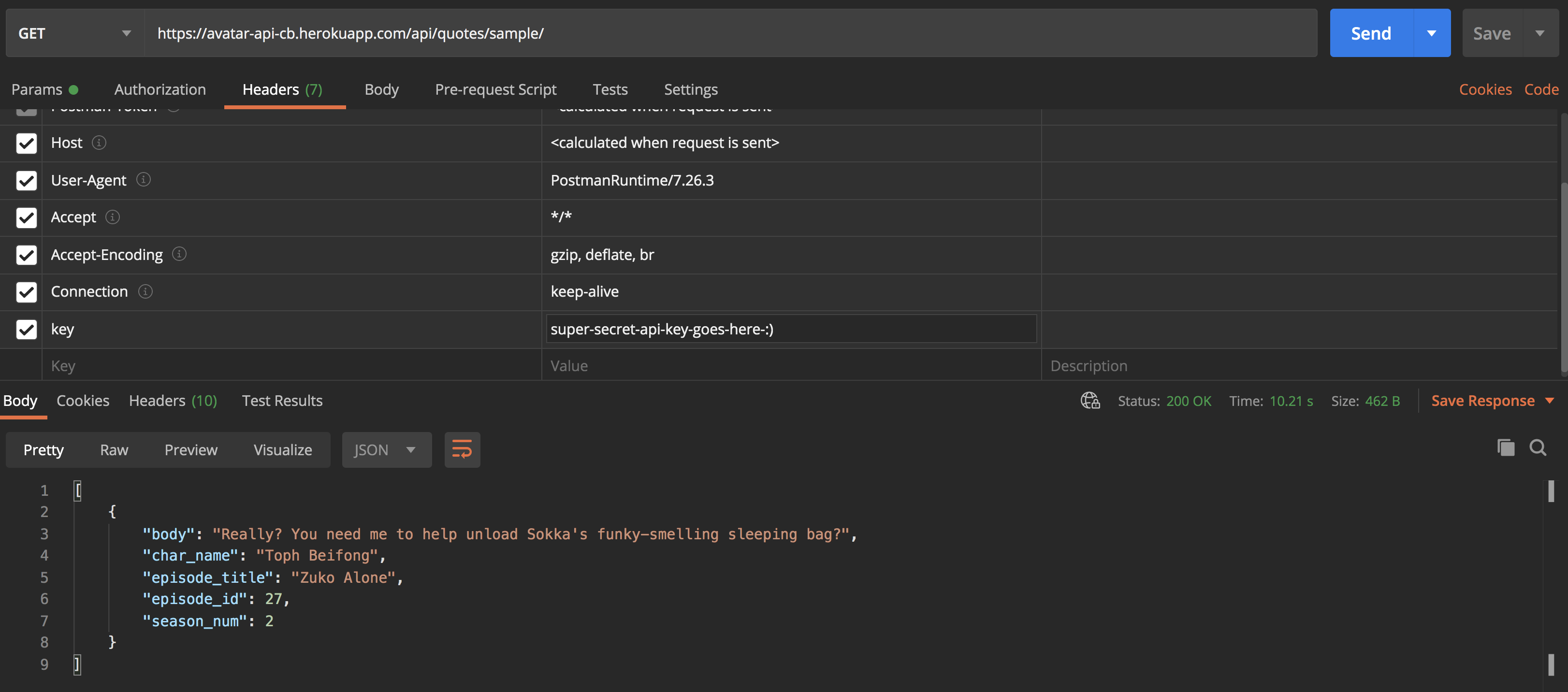This screenshot has height=692, width=1568.
Task: Expand the Send button dropdown arrow
Action: coord(1431,32)
